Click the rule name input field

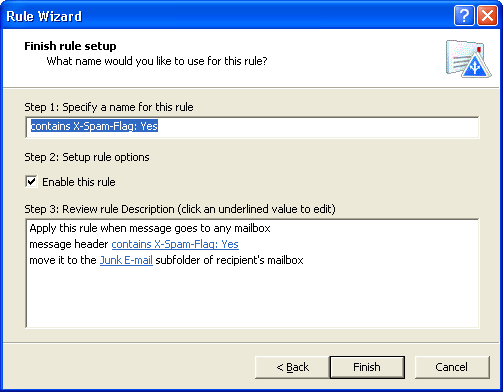tap(252, 127)
